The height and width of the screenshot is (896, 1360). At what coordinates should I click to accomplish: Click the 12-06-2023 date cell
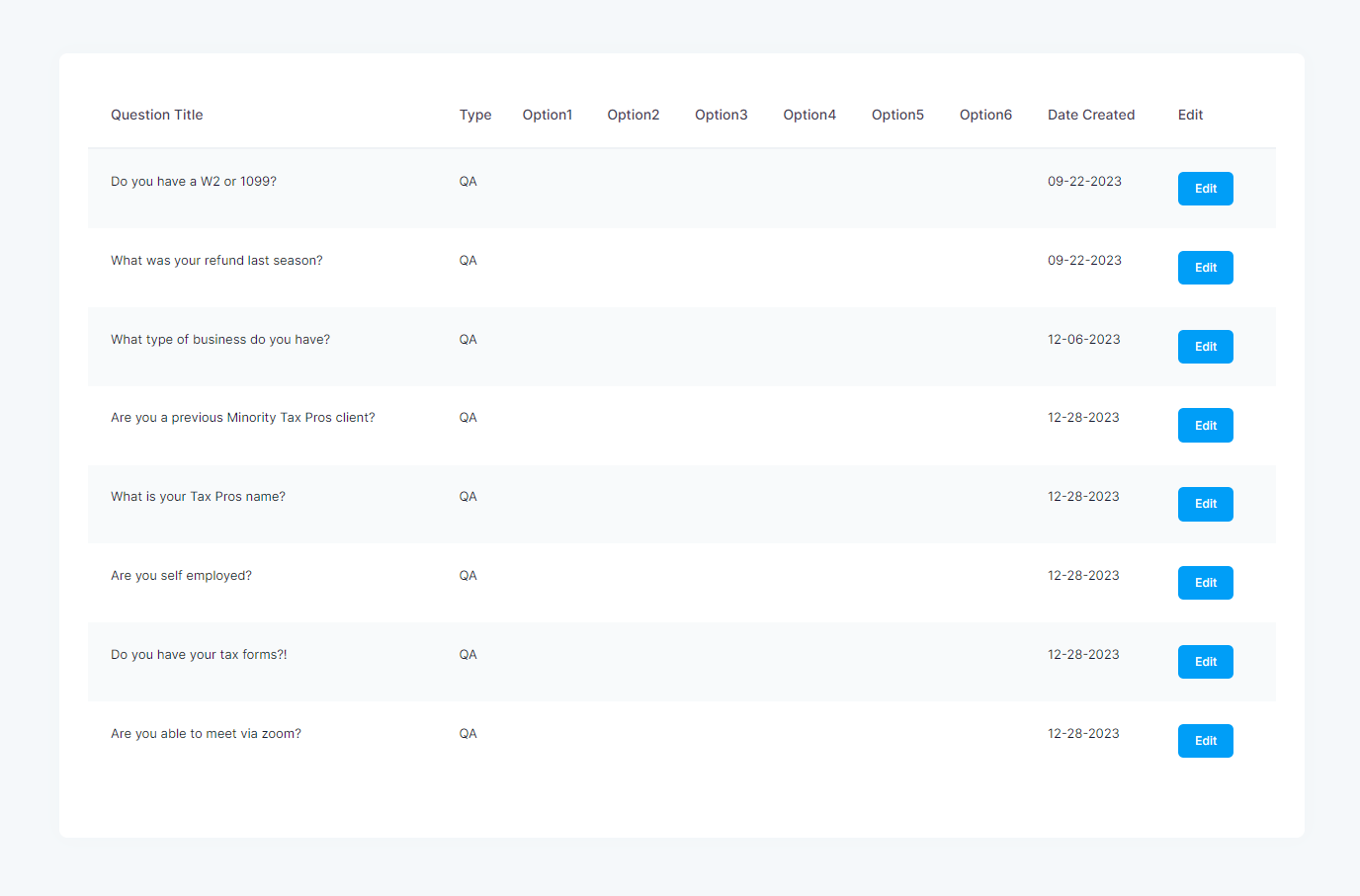tap(1083, 340)
